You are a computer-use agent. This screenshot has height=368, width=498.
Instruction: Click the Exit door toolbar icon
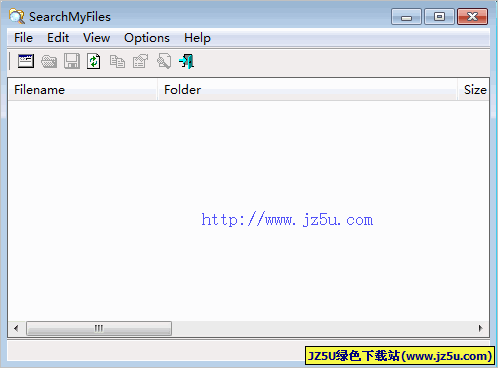[187, 61]
